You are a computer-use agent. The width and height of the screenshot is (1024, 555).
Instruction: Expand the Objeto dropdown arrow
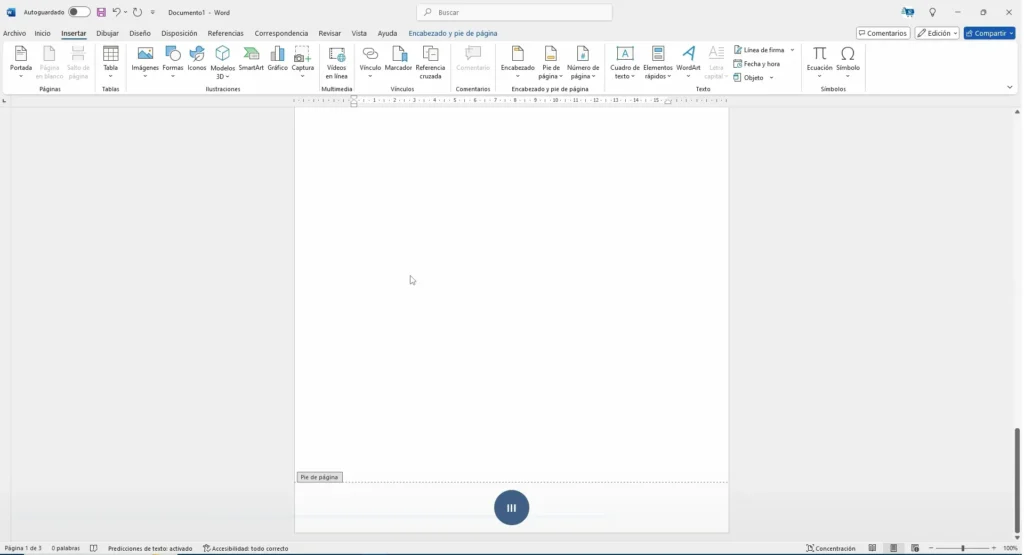click(x=771, y=78)
